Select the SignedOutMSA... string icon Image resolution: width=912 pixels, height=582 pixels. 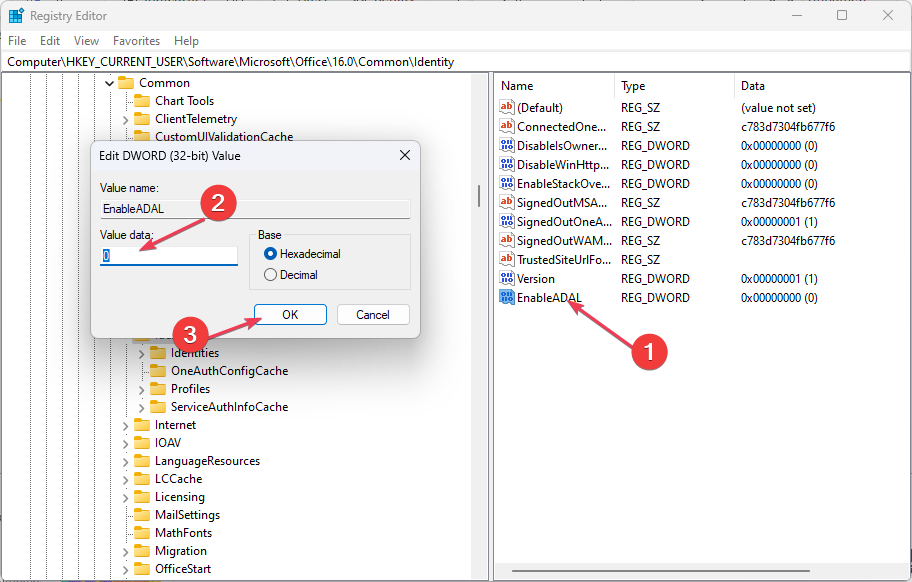(x=507, y=202)
